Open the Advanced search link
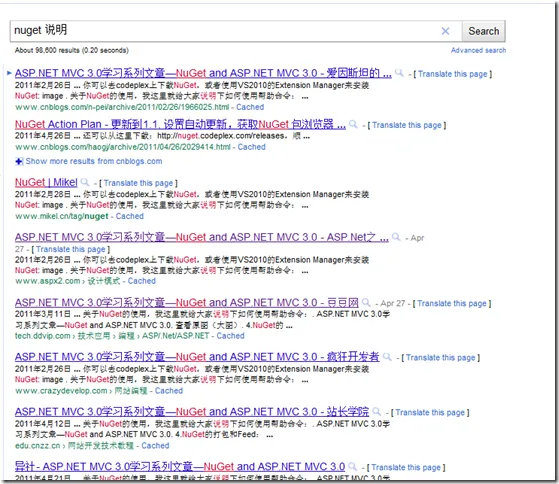 point(478,50)
